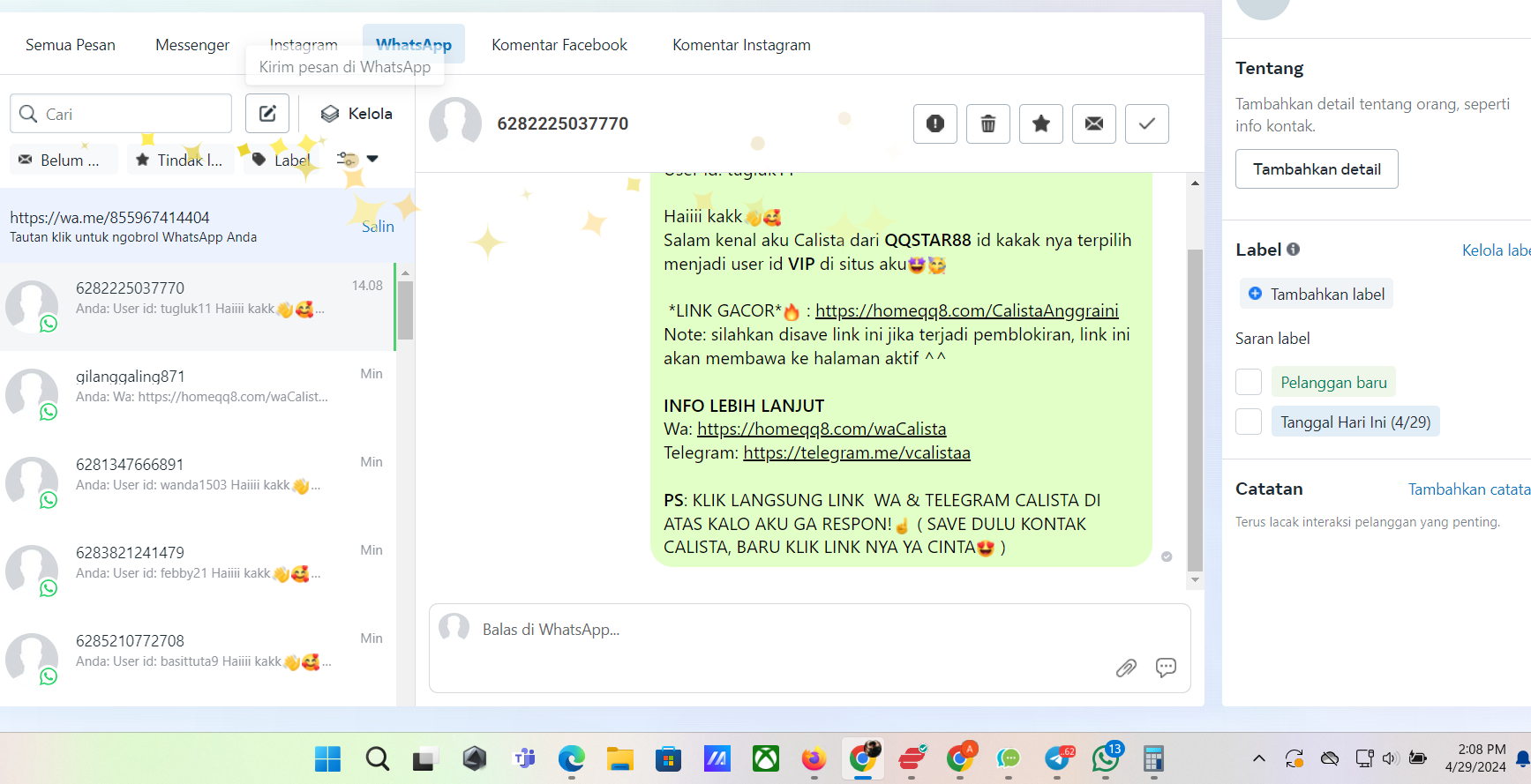
Task: Open conversation 6285210772708
Action: click(198, 659)
